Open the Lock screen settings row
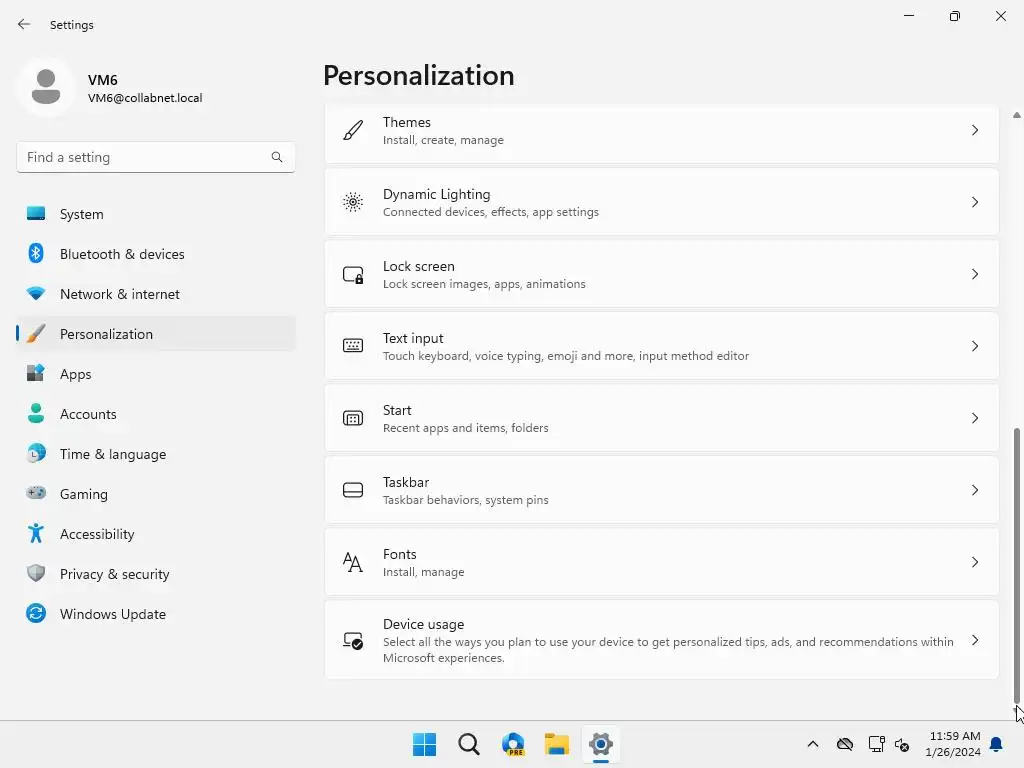 (x=662, y=274)
